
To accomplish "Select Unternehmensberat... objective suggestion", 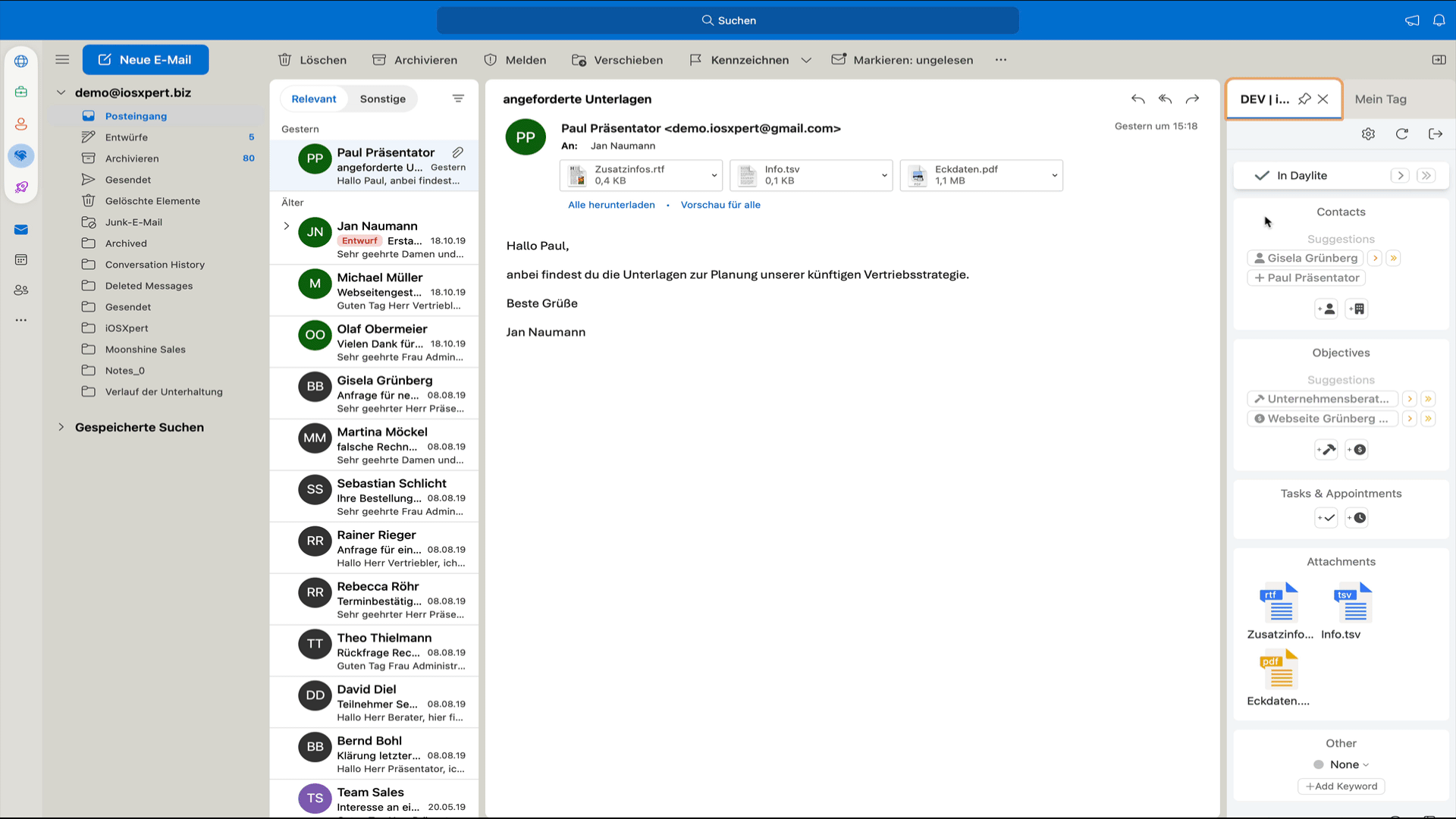I will point(1323,399).
